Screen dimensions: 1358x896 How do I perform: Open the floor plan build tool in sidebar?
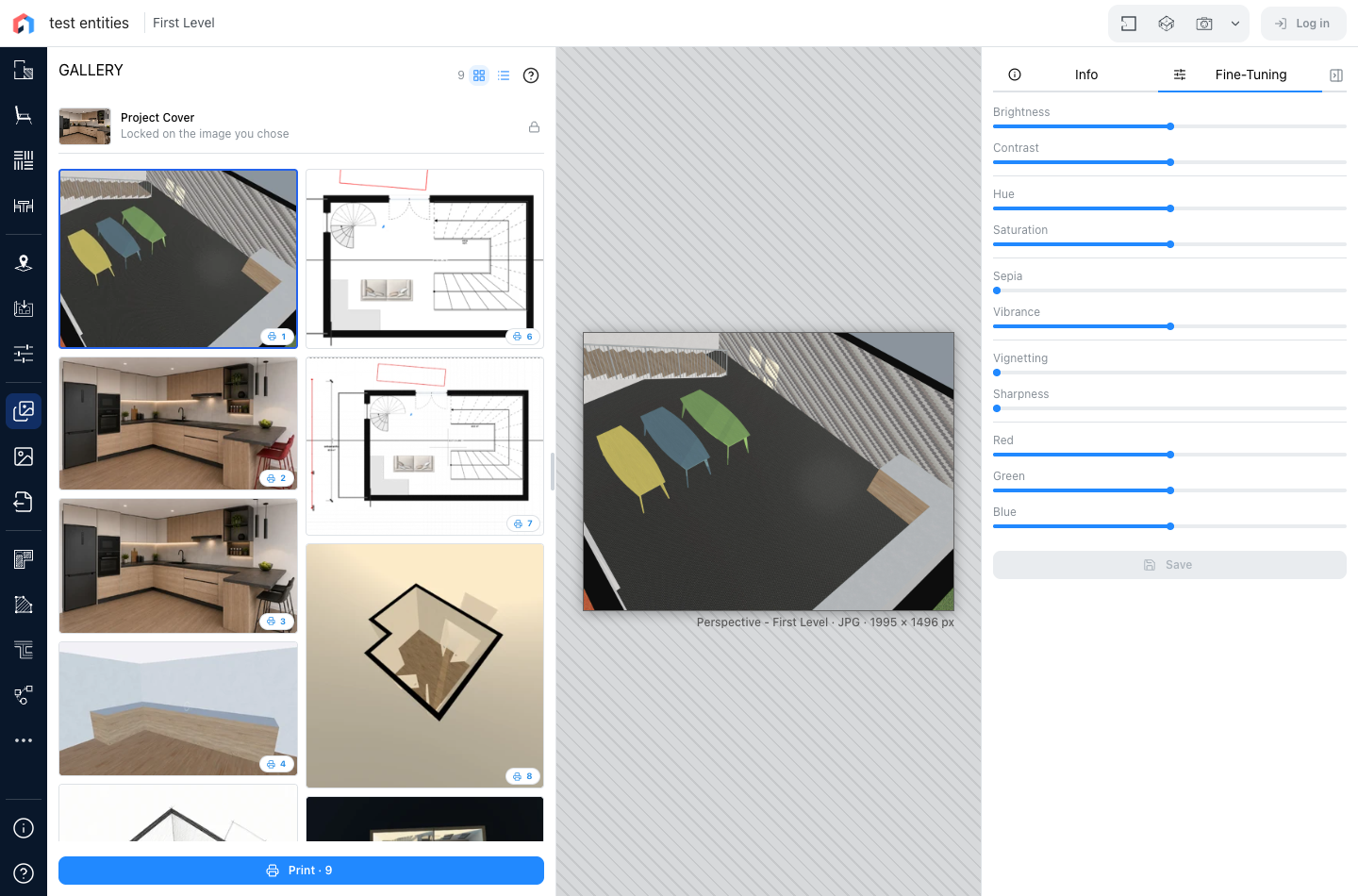[x=24, y=70]
